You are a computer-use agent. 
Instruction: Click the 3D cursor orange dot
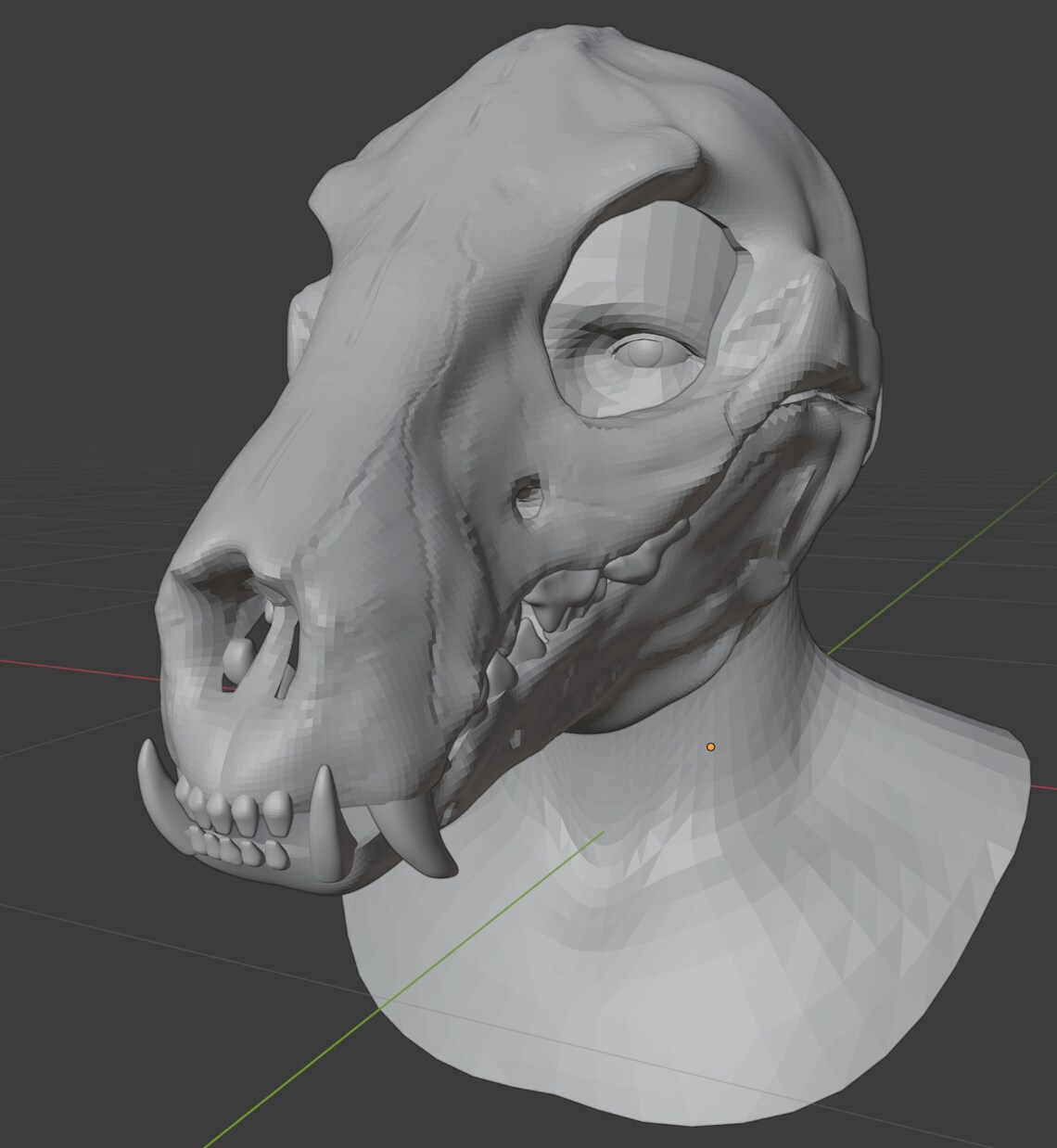coord(710,745)
